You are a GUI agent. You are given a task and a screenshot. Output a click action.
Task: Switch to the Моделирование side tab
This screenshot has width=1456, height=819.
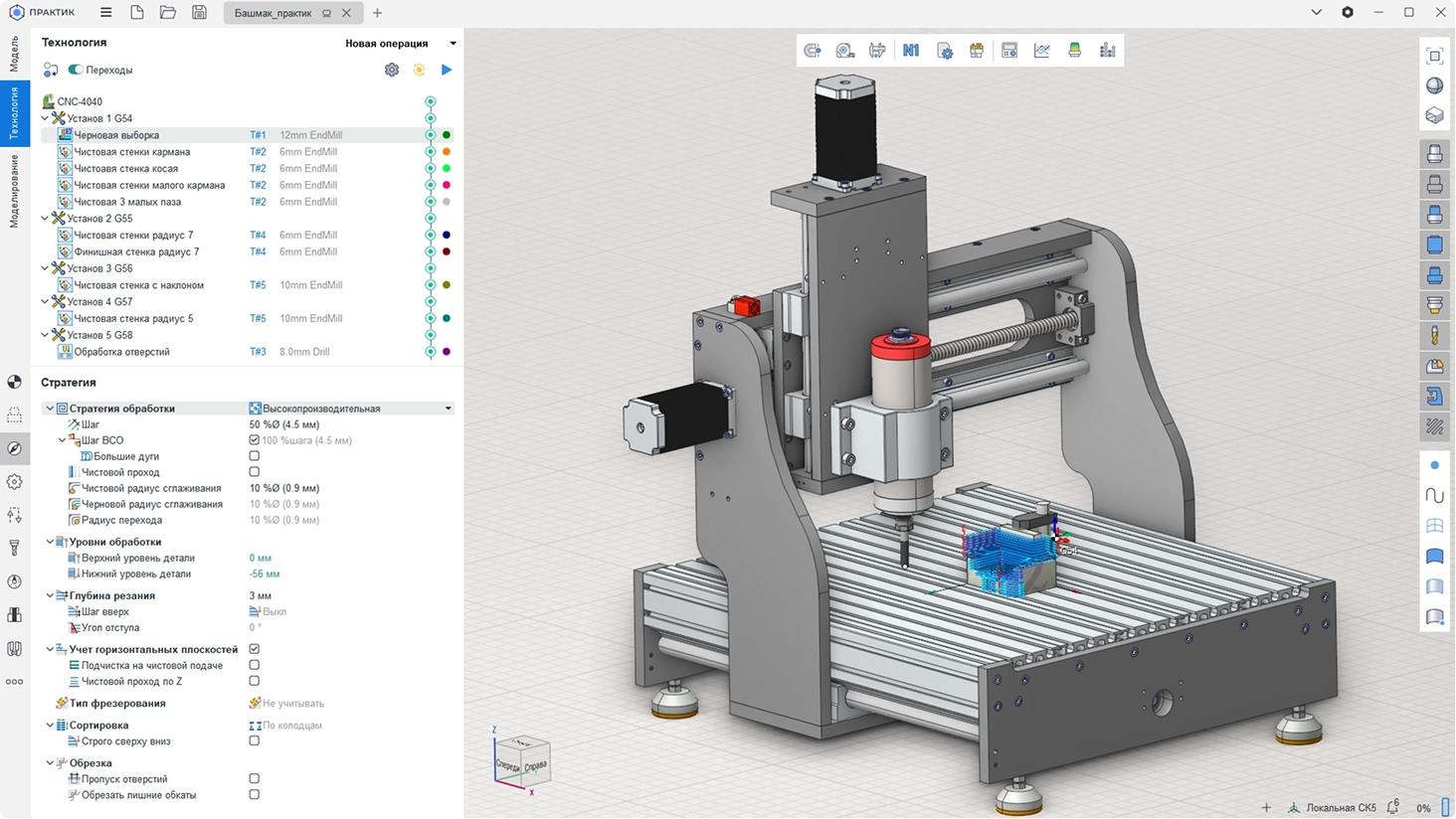pos(14,192)
